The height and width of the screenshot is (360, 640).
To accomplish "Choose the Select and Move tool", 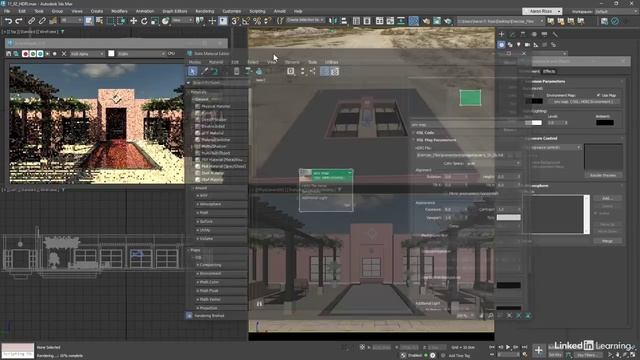I will (133, 21).
